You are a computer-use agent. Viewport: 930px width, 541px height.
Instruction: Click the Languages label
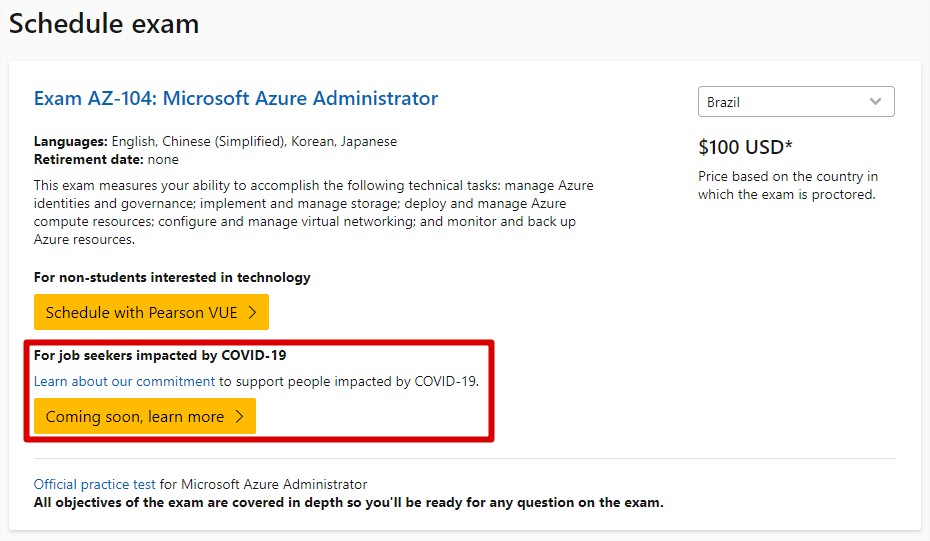[71, 142]
